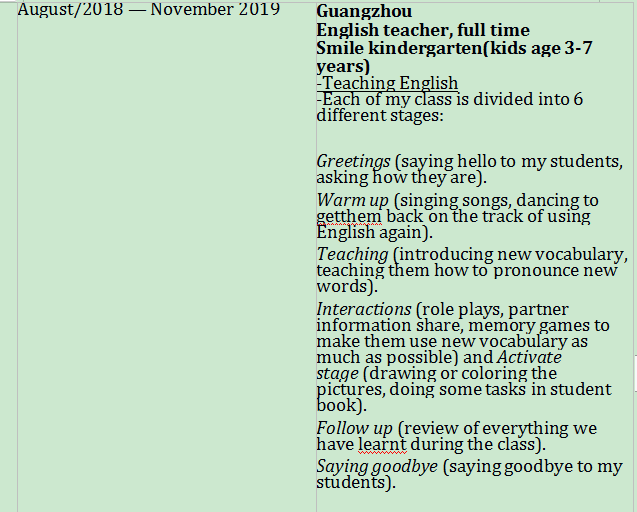Click the italic word "Interactions"
Screen dimensions: 637x512
click(x=363, y=309)
